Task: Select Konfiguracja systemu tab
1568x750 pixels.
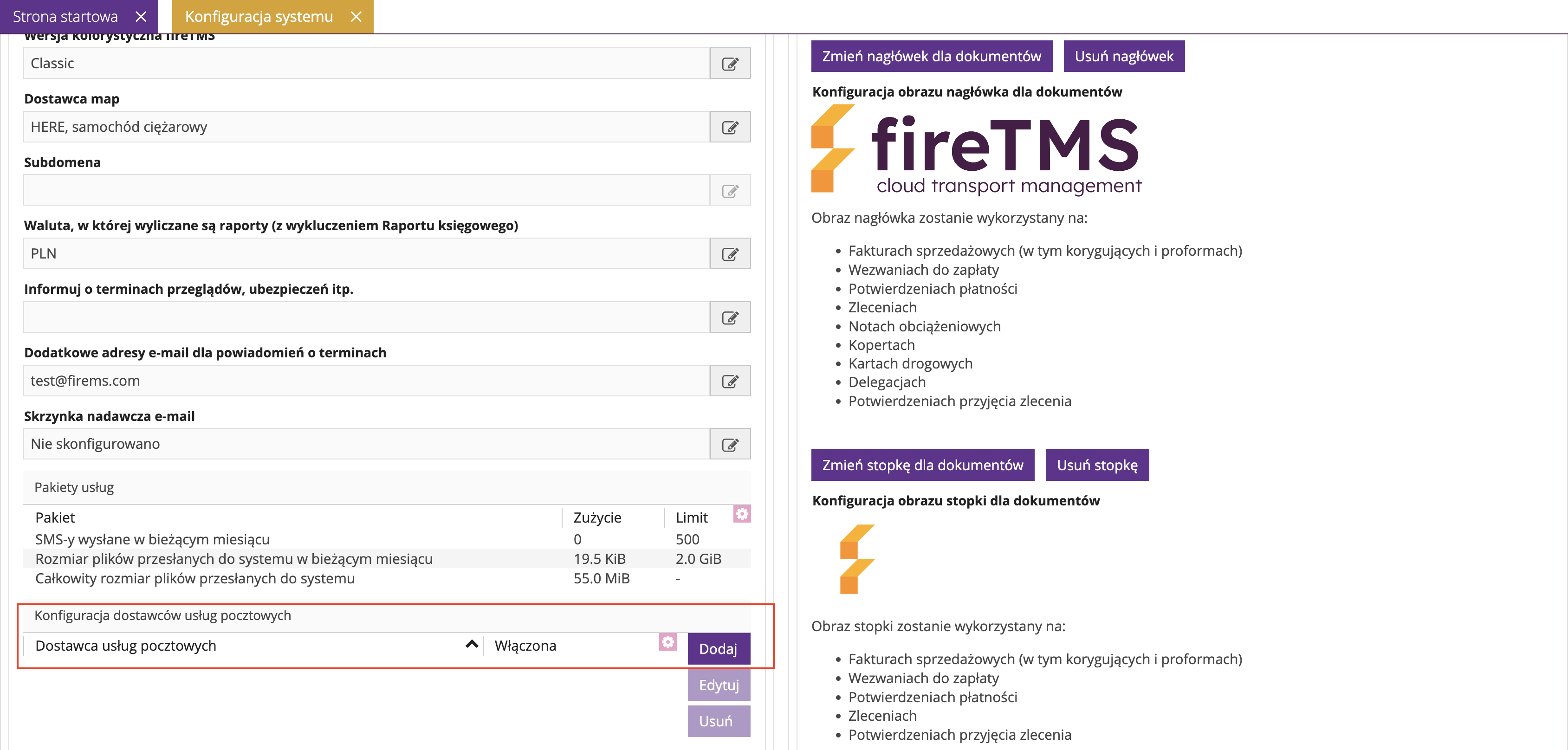Action: 259,16
